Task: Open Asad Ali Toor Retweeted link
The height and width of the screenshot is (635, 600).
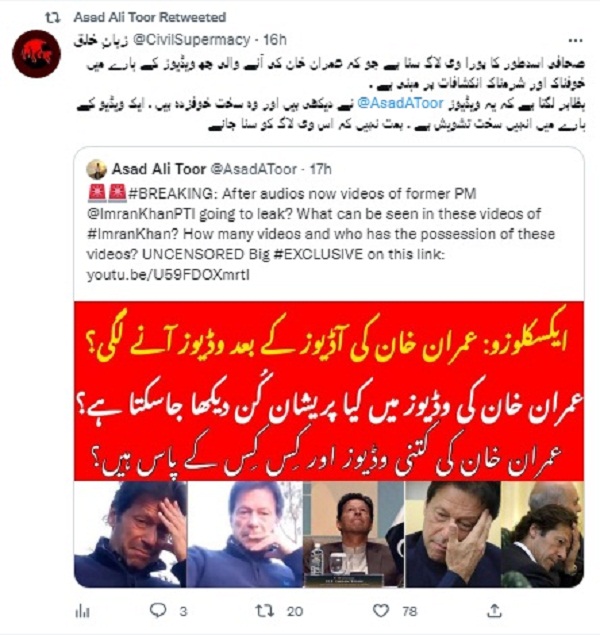Action: point(150,17)
